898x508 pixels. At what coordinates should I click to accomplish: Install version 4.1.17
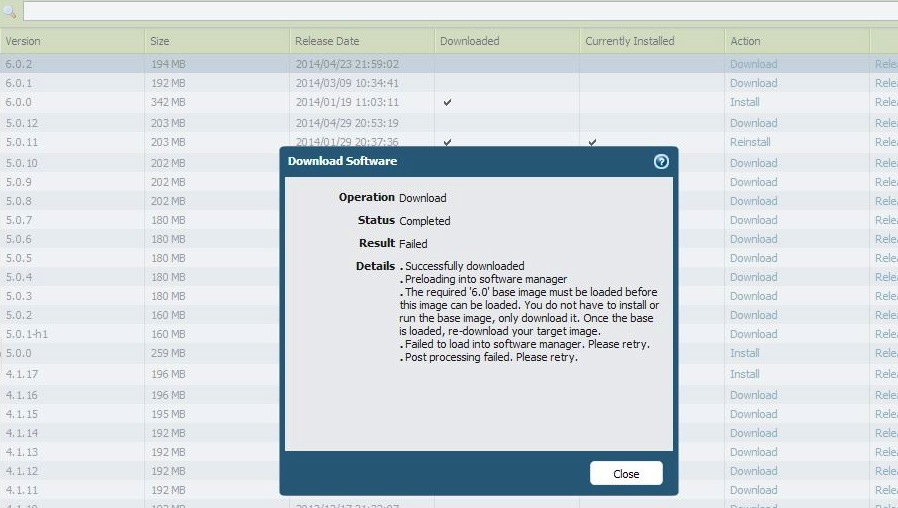[745, 374]
